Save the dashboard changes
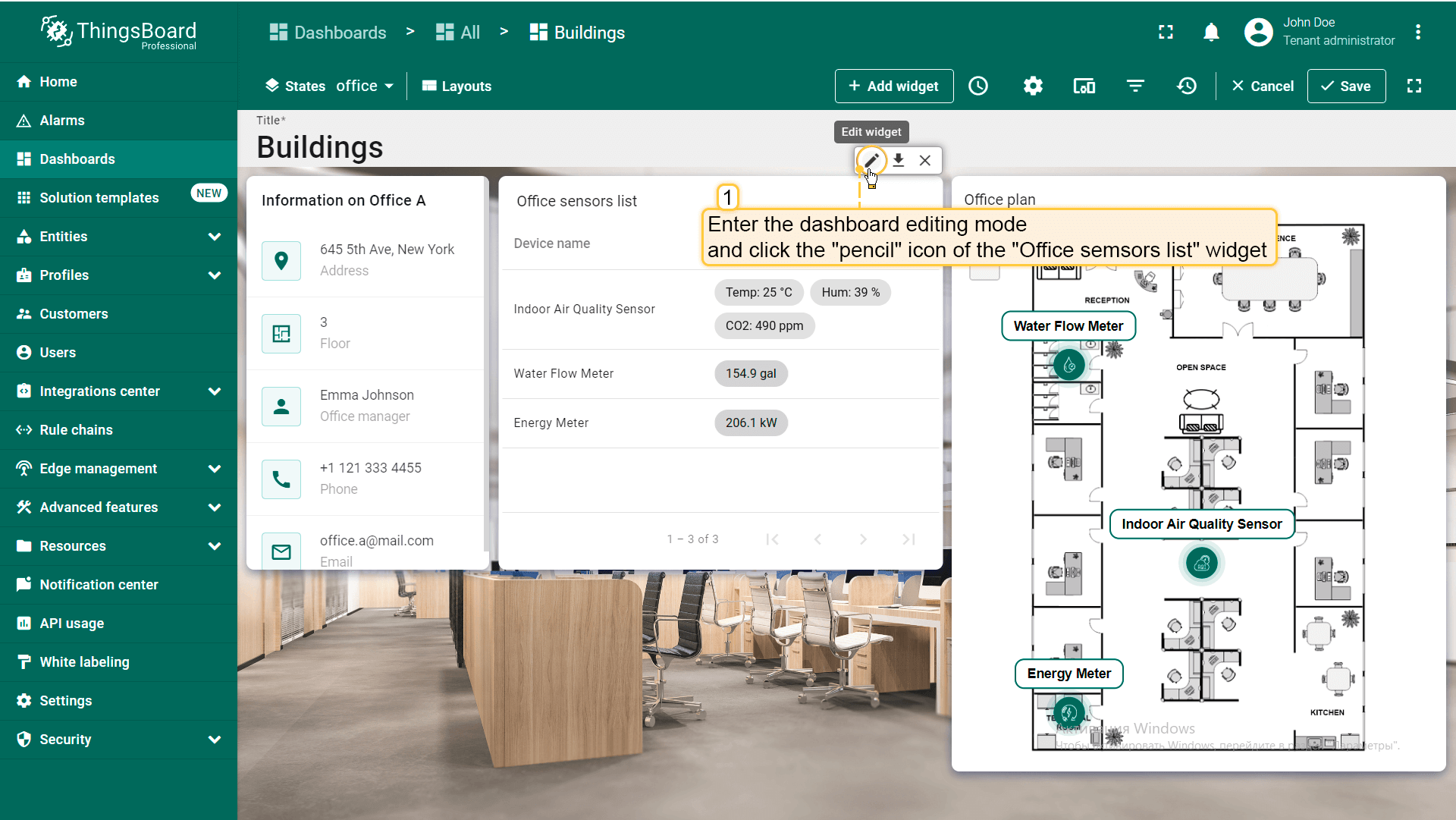Image resolution: width=1456 pixels, height=820 pixels. click(x=1346, y=86)
